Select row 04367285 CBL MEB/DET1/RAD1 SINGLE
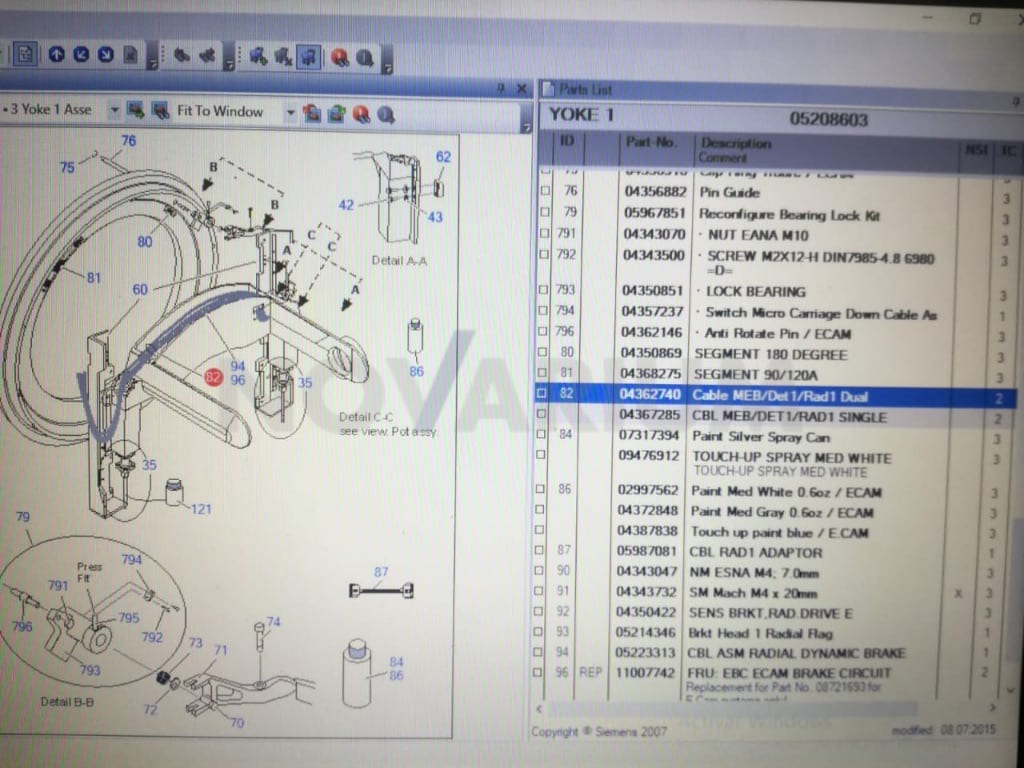Image resolution: width=1024 pixels, height=768 pixels. [776, 415]
